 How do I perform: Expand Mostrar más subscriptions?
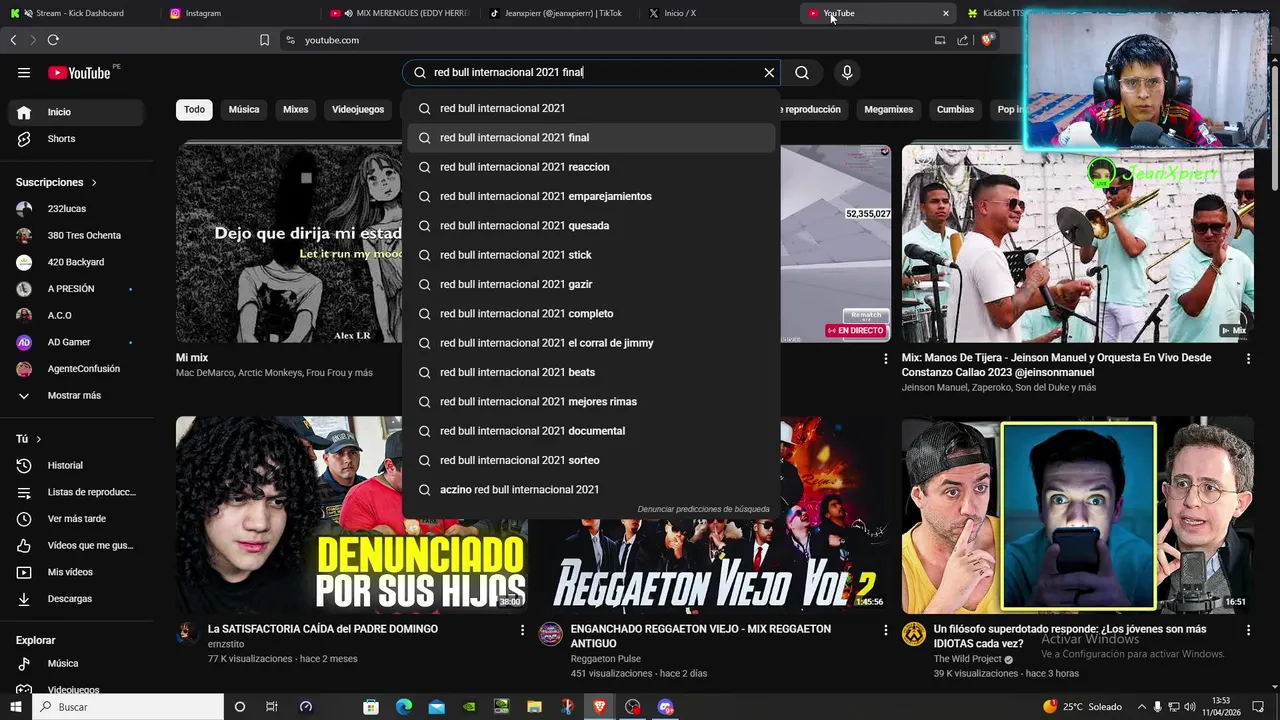coord(76,395)
